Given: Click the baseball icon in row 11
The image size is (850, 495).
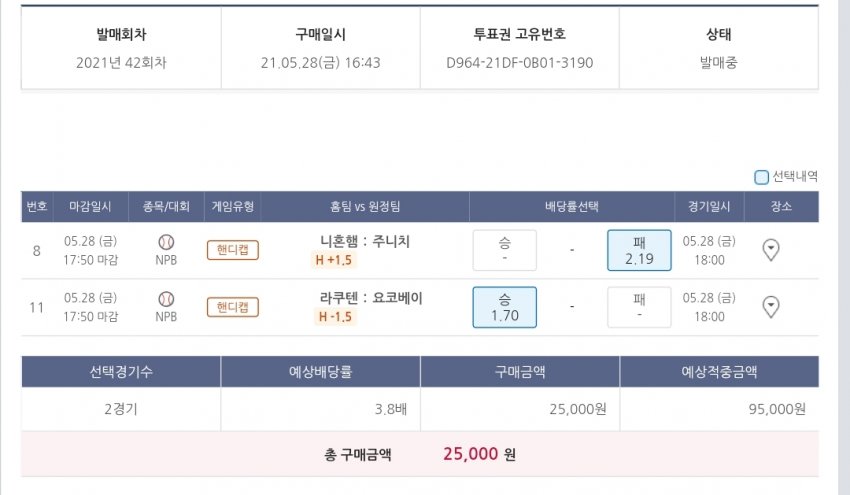Looking at the screenshot, I should (166, 298).
